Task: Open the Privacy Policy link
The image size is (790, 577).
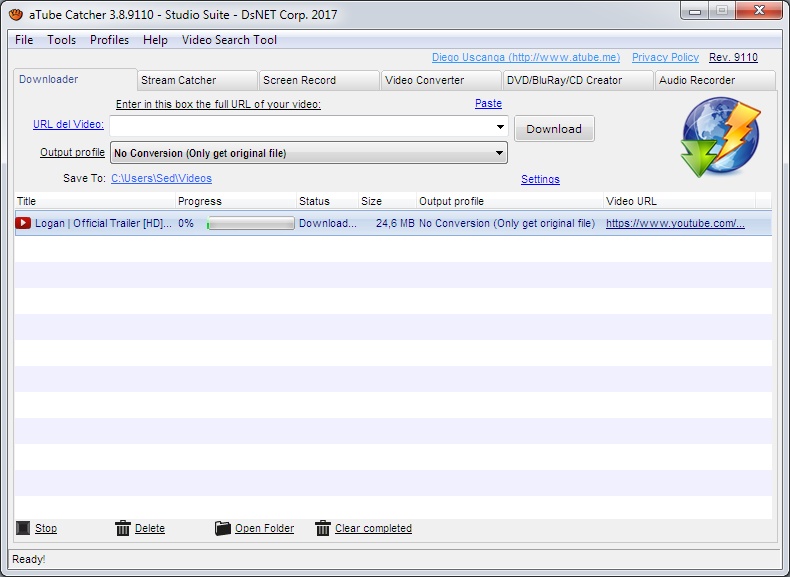Action: [665, 57]
